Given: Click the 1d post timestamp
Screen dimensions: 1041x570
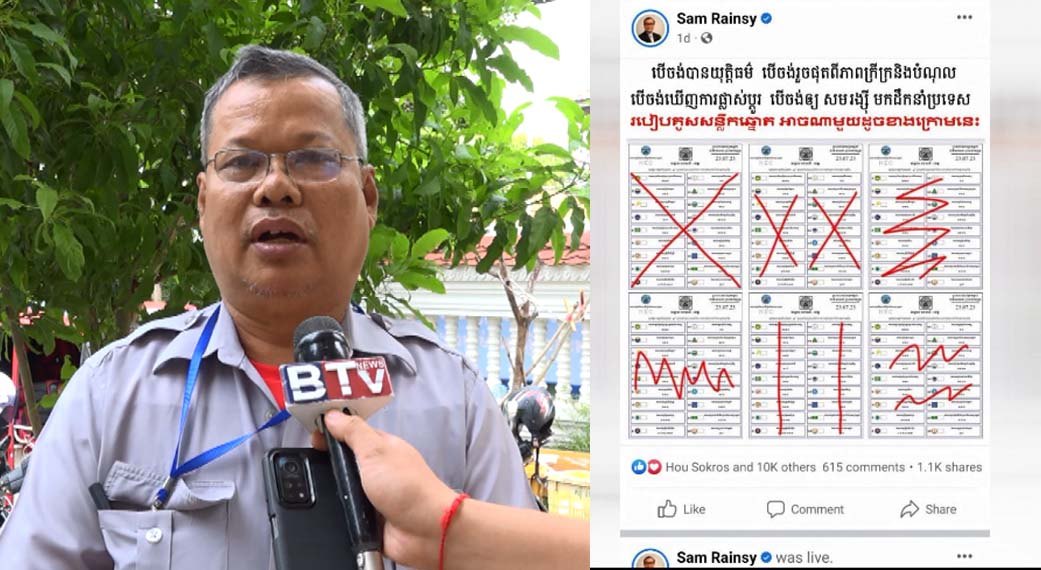Looking at the screenshot, I should pyautogui.click(x=683, y=38).
